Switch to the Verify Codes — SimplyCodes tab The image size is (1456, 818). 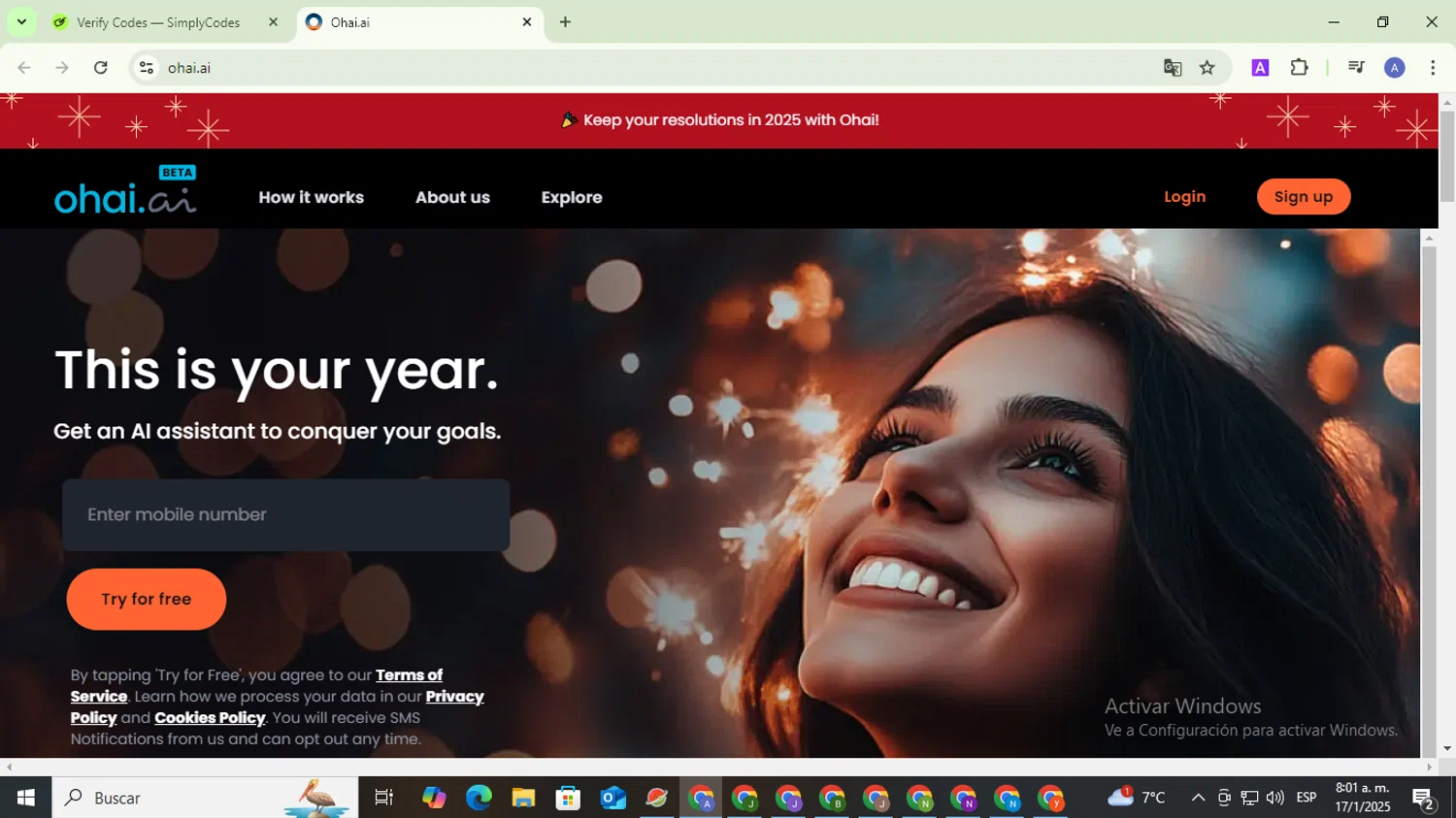coord(158,22)
